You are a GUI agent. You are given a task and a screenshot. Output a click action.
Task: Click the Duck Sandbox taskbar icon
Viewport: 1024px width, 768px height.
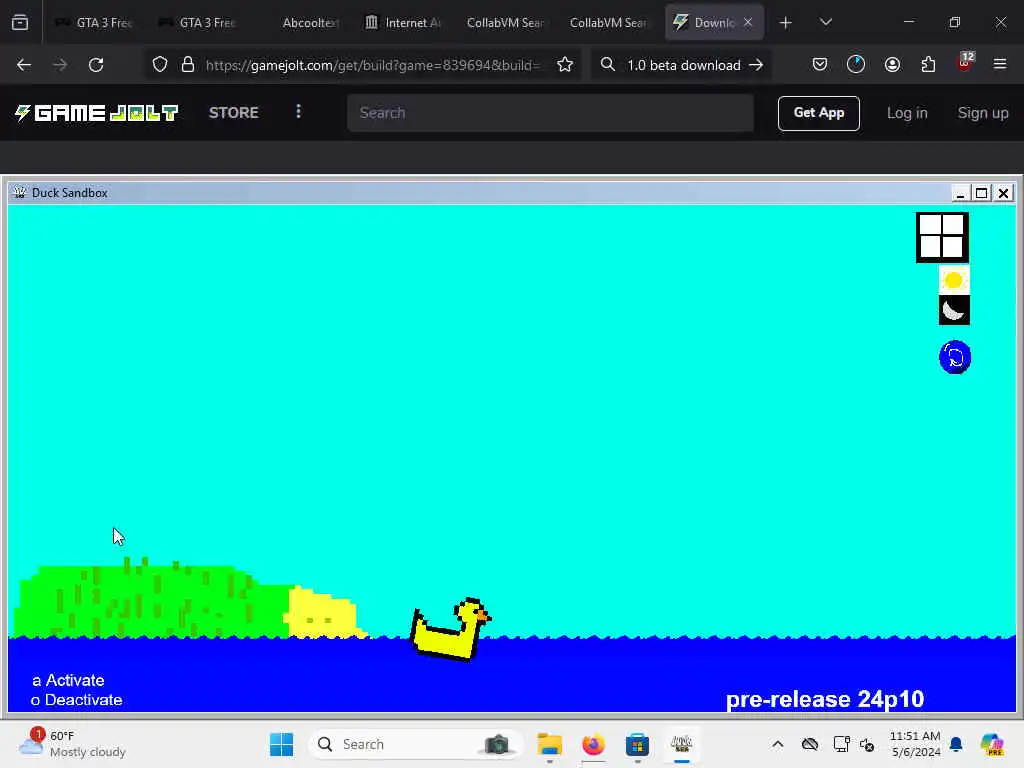point(681,744)
